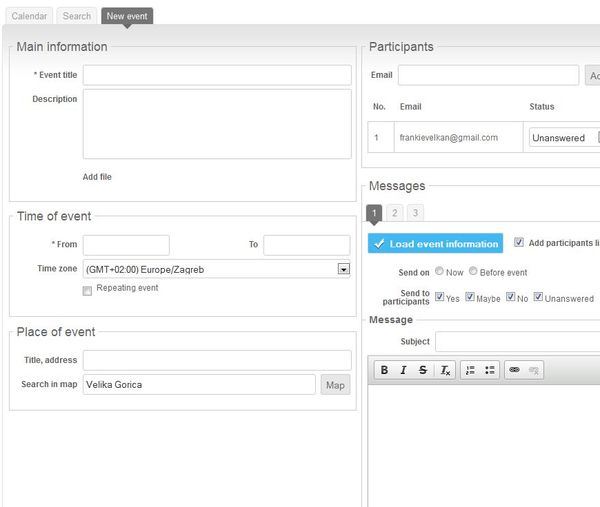Click the Add file link
This screenshot has height=507, width=600.
point(97,177)
